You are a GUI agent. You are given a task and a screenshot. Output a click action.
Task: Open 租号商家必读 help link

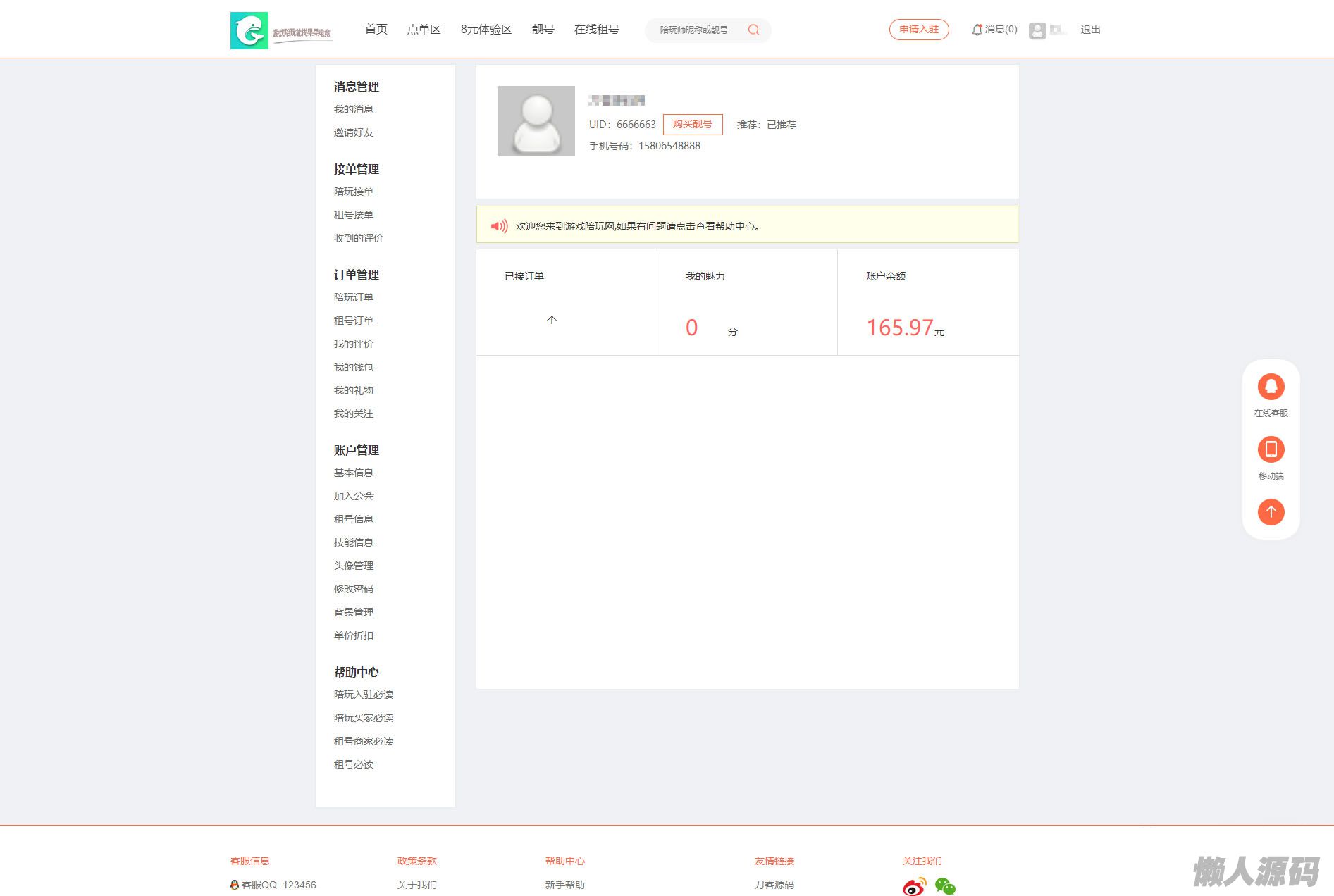[364, 741]
